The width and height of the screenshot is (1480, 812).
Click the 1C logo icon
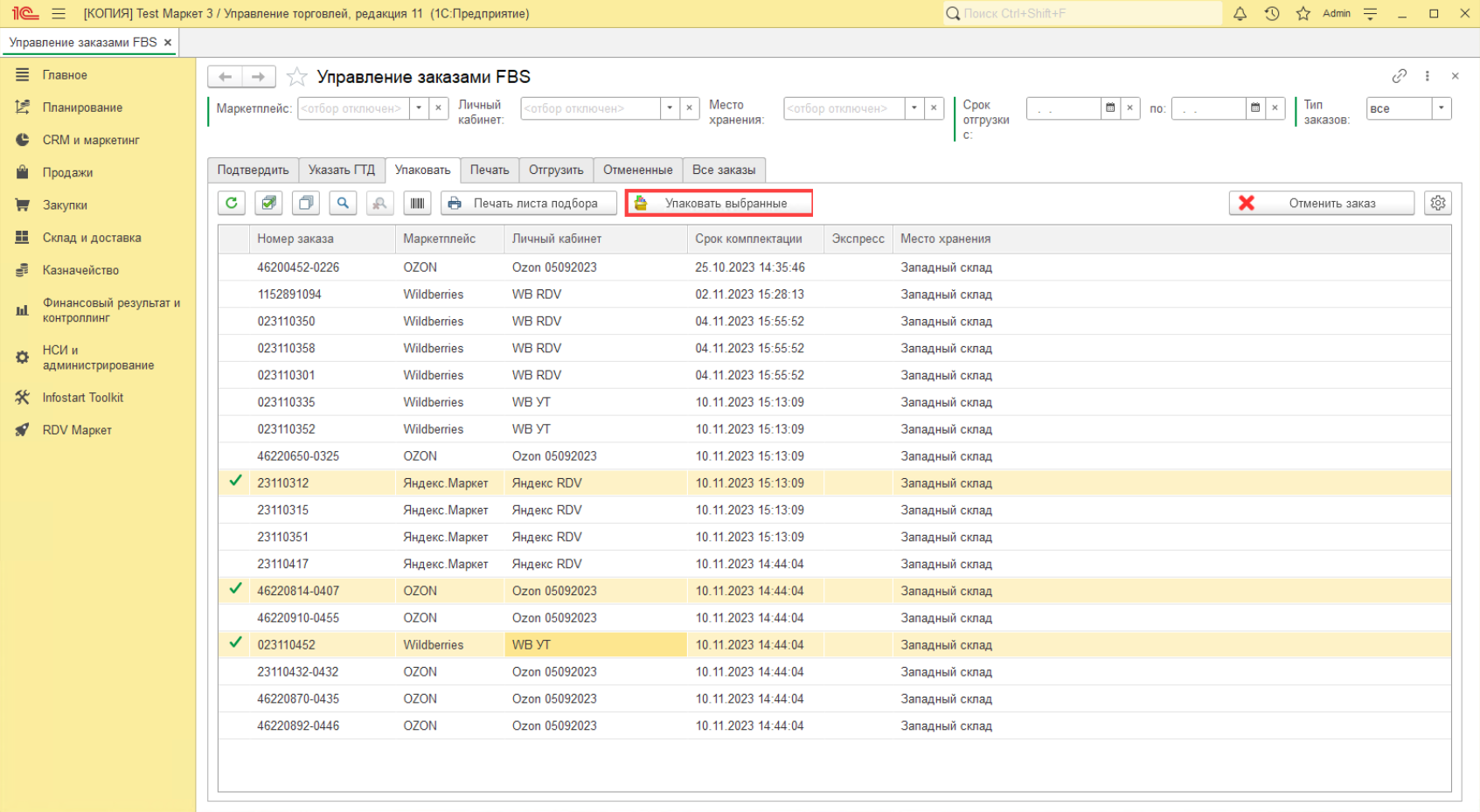click(25, 13)
